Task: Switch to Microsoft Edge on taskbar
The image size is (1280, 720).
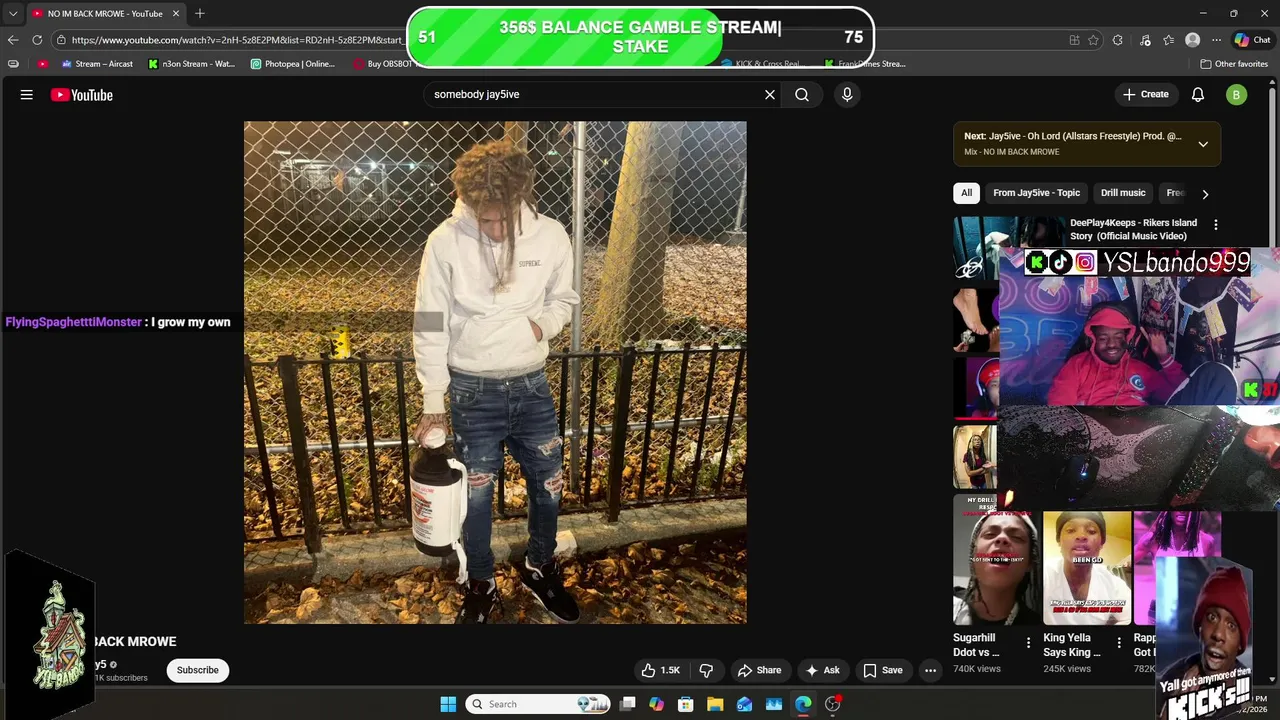Action: coord(803,704)
